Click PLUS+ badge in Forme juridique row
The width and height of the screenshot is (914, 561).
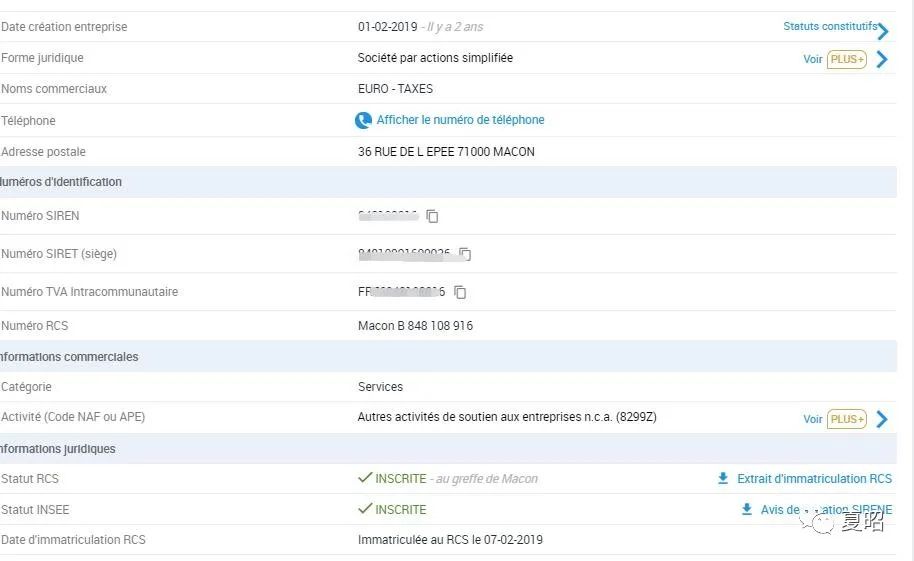(847, 59)
